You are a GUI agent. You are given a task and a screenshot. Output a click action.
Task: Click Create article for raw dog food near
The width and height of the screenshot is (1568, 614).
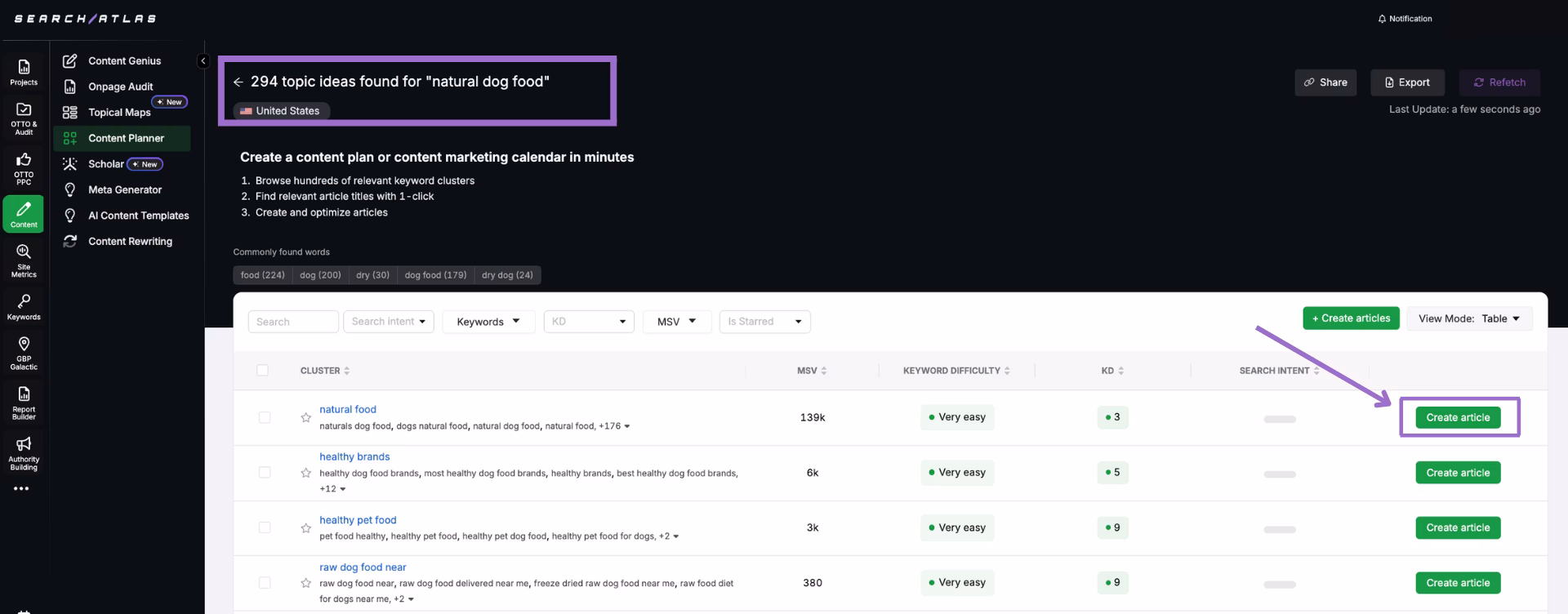1458,583
